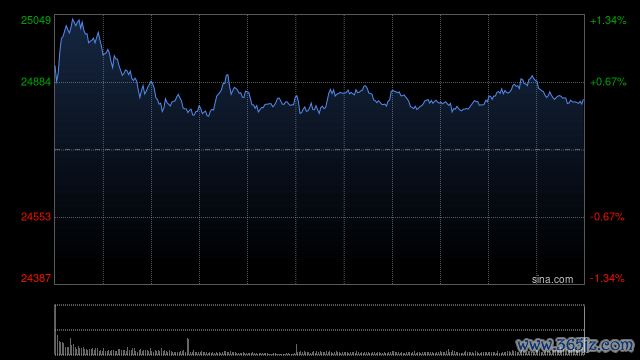The image size is (640, 360).
Task: Click the +0.67% percentage label
Action: click(608, 82)
